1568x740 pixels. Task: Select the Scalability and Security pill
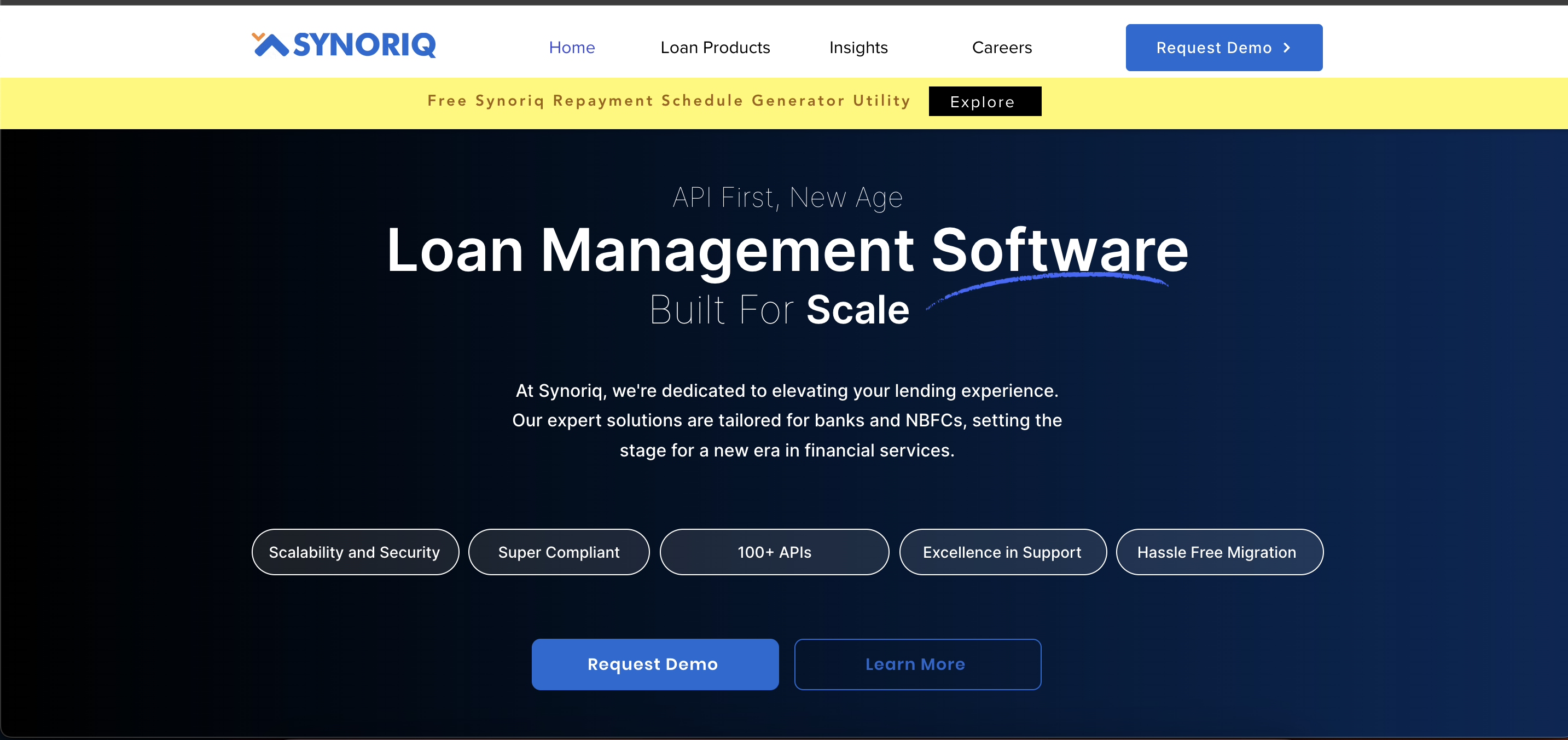click(355, 552)
